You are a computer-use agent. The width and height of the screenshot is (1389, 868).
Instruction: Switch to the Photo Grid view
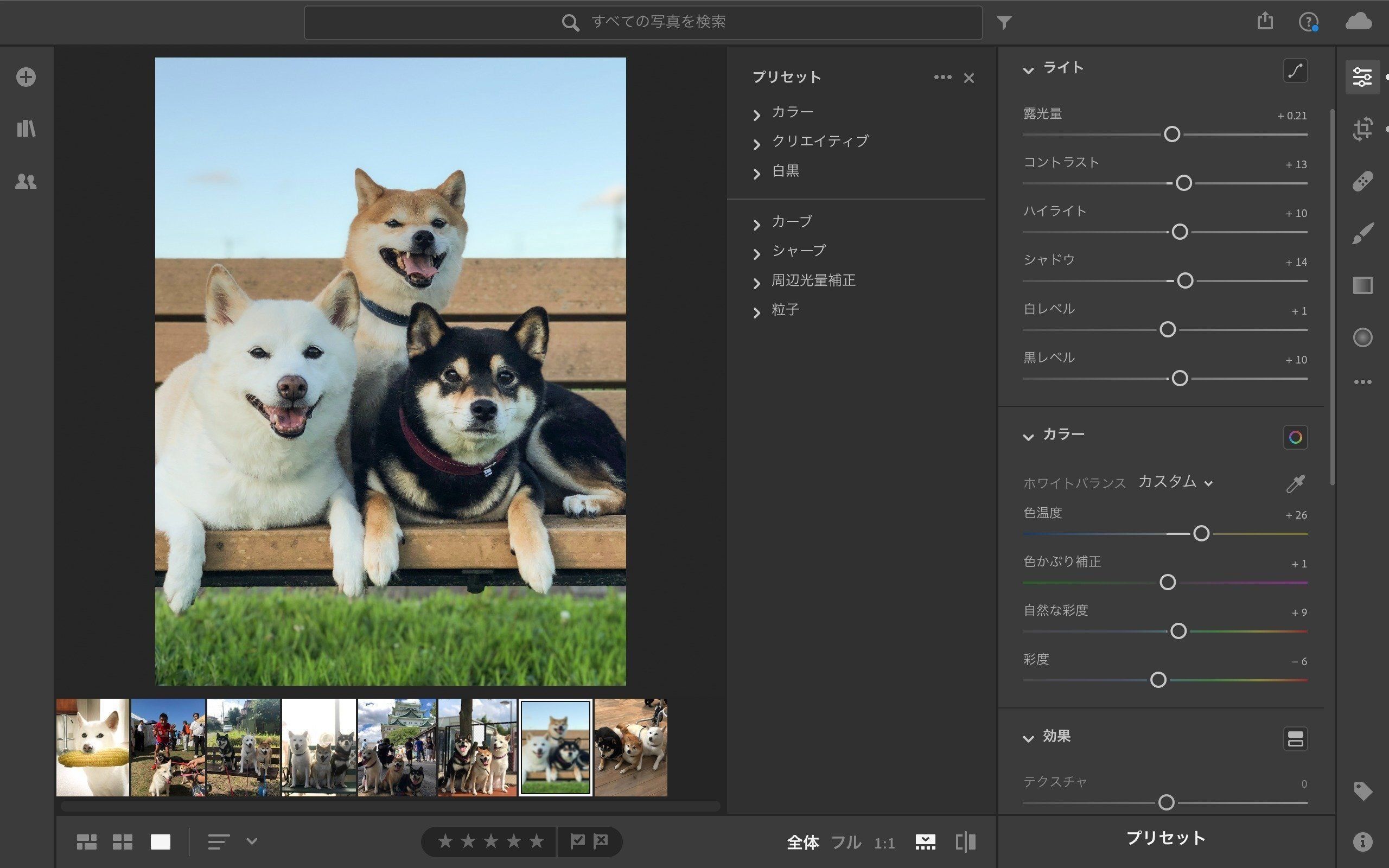86,842
